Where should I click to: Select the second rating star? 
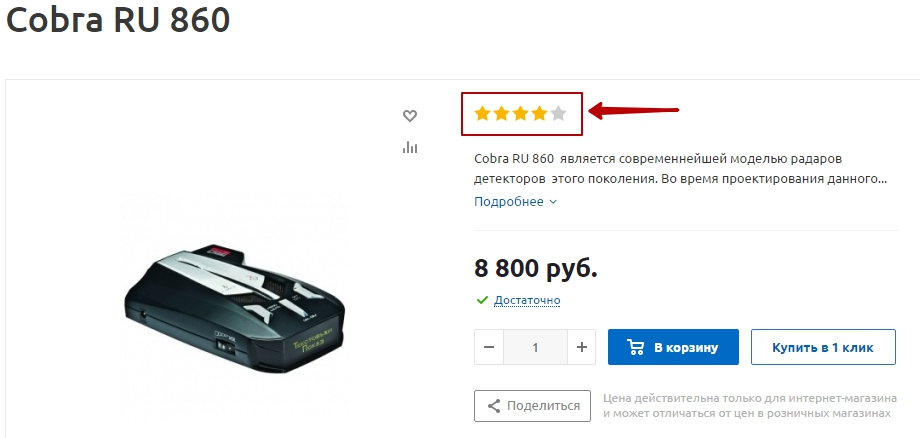point(501,113)
